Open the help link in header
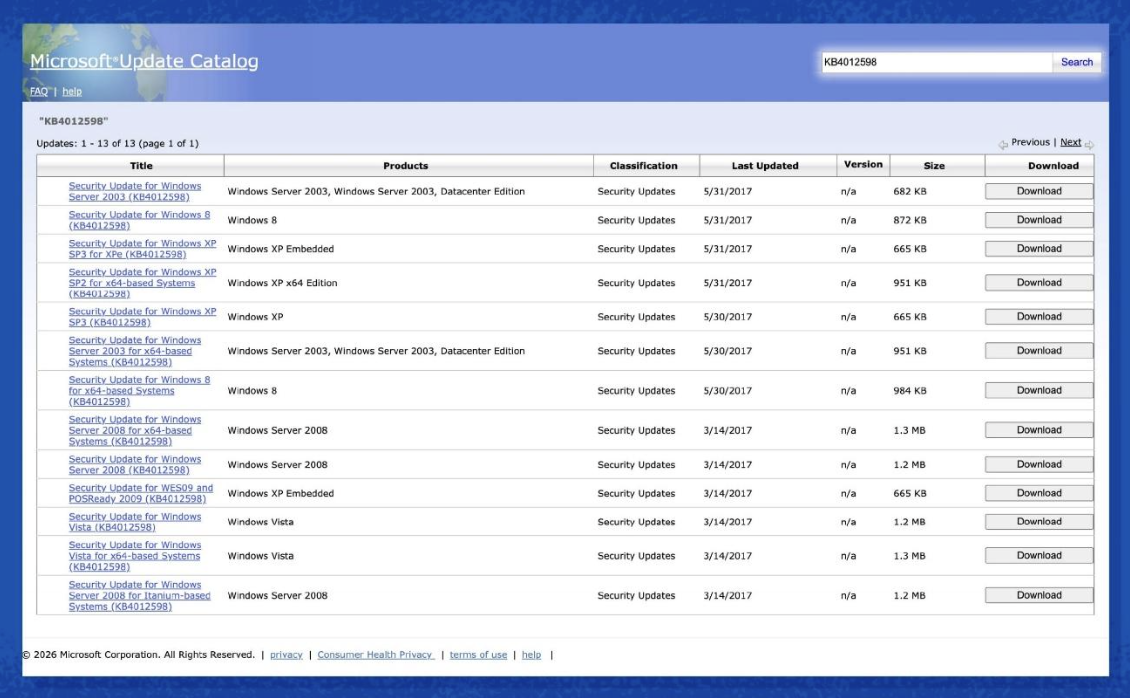Viewport: 1130px width, 698px height. [71, 91]
